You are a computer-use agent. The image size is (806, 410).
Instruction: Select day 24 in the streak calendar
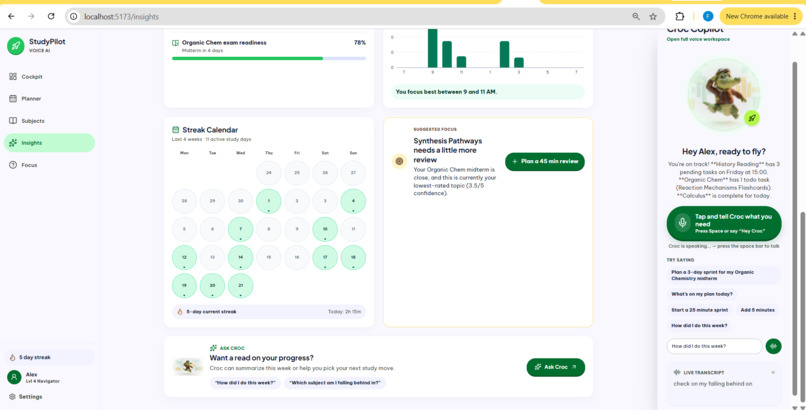(x=268, y=173)
